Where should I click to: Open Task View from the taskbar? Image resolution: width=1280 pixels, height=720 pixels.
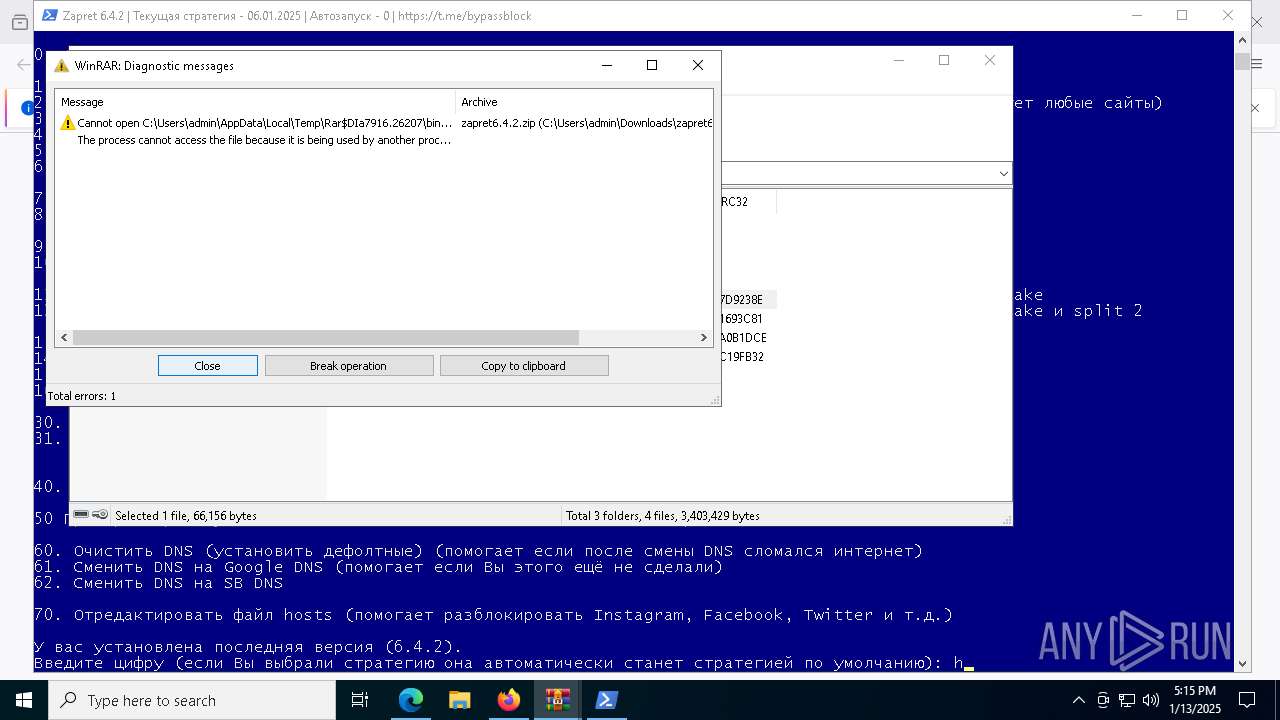[360, 700]
